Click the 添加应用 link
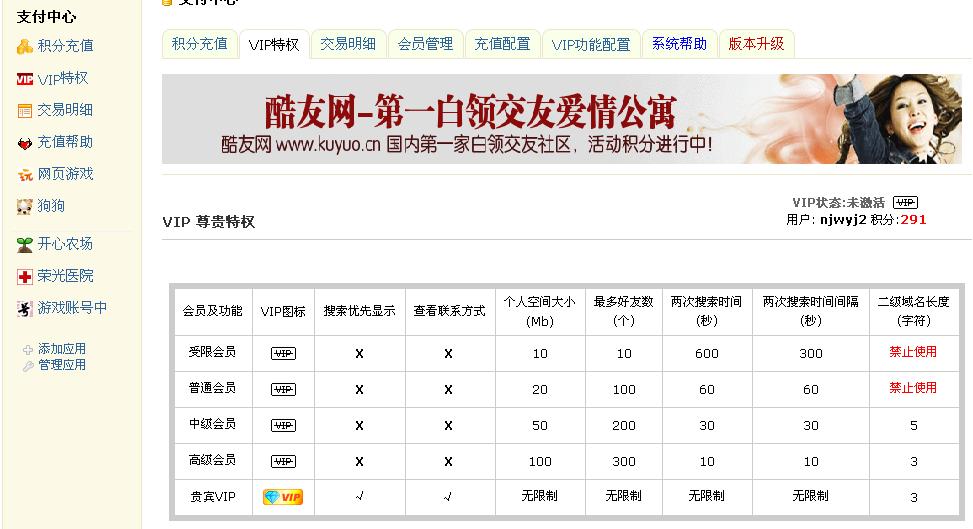This screenshot has width=973, height=529. tap(62, 349)
